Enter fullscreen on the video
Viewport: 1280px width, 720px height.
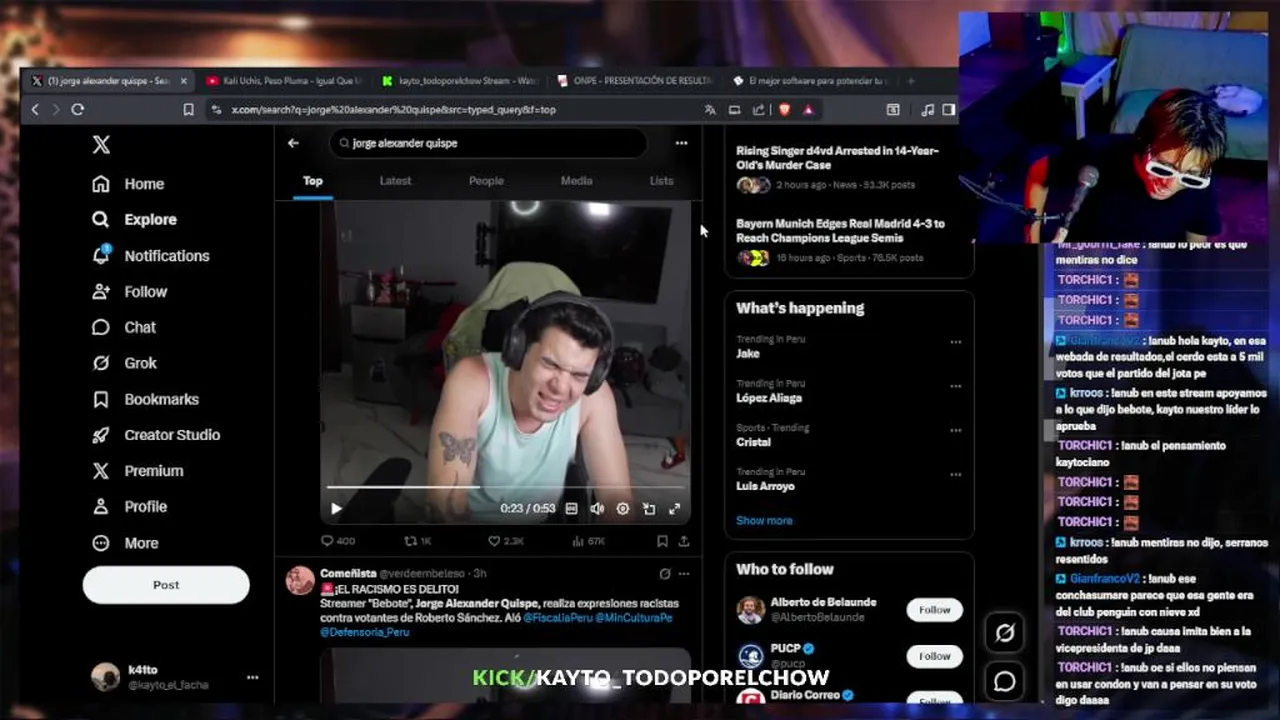675,509
